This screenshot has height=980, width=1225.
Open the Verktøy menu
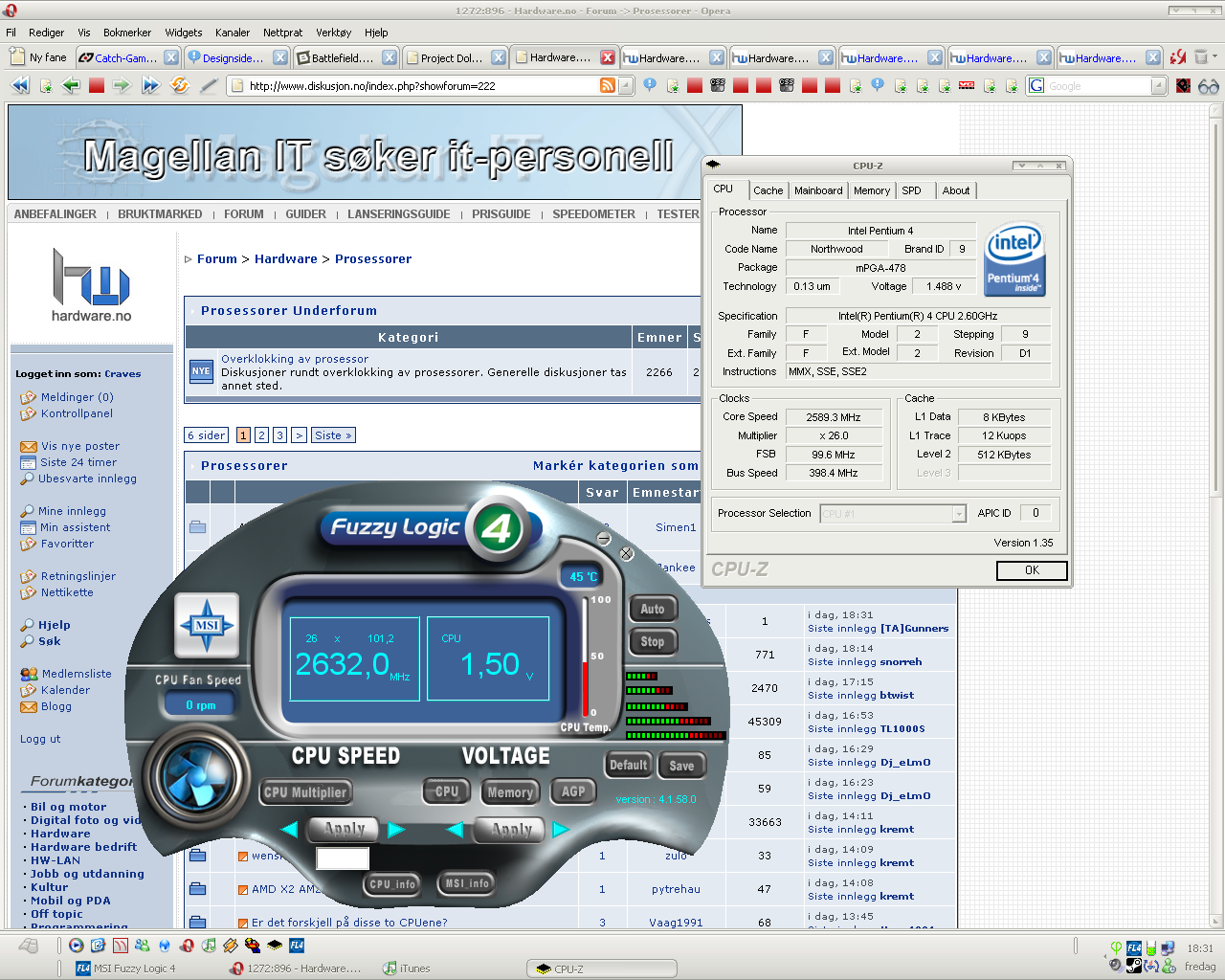click(x=333, y=33)
